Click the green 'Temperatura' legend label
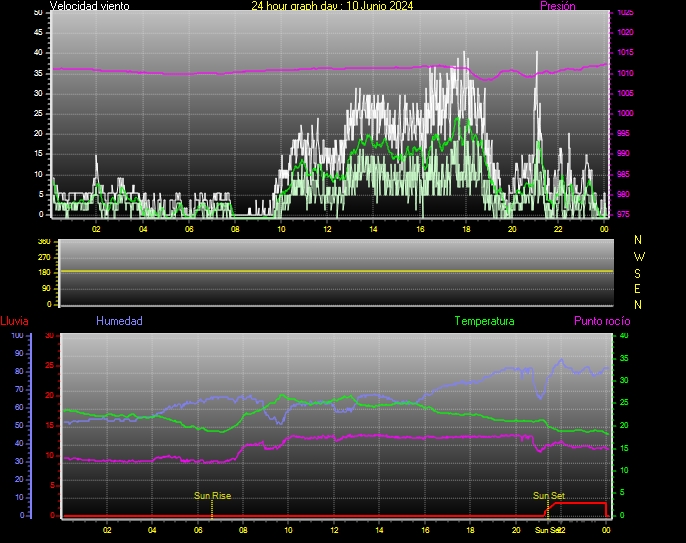The image size is (686, 543). click(x=484, y=321)
